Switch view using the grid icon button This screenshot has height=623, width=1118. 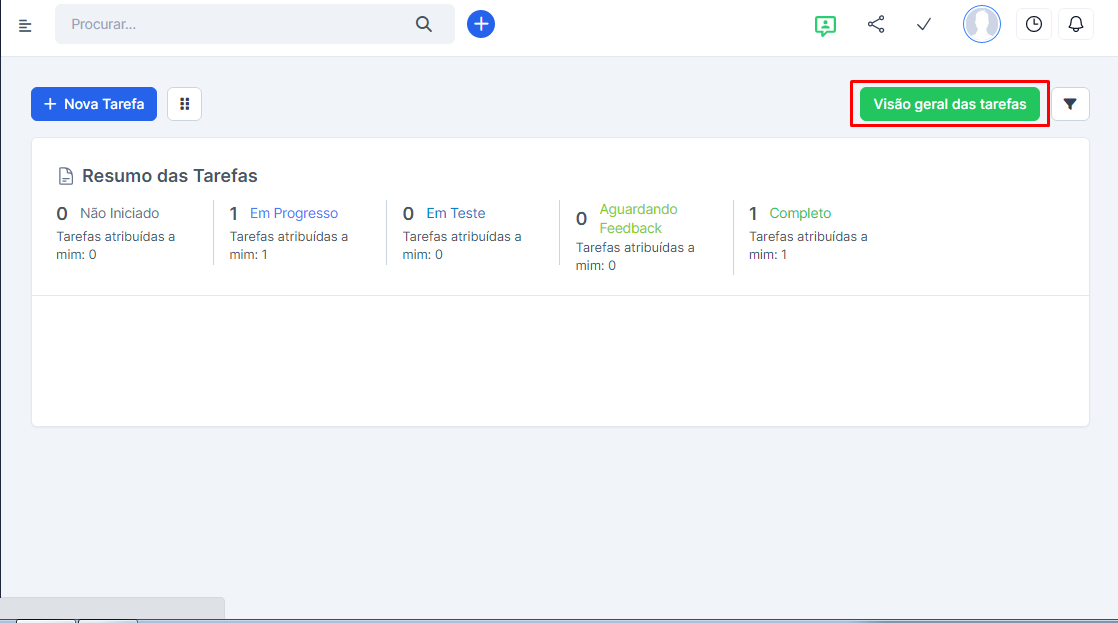(184, 104)
